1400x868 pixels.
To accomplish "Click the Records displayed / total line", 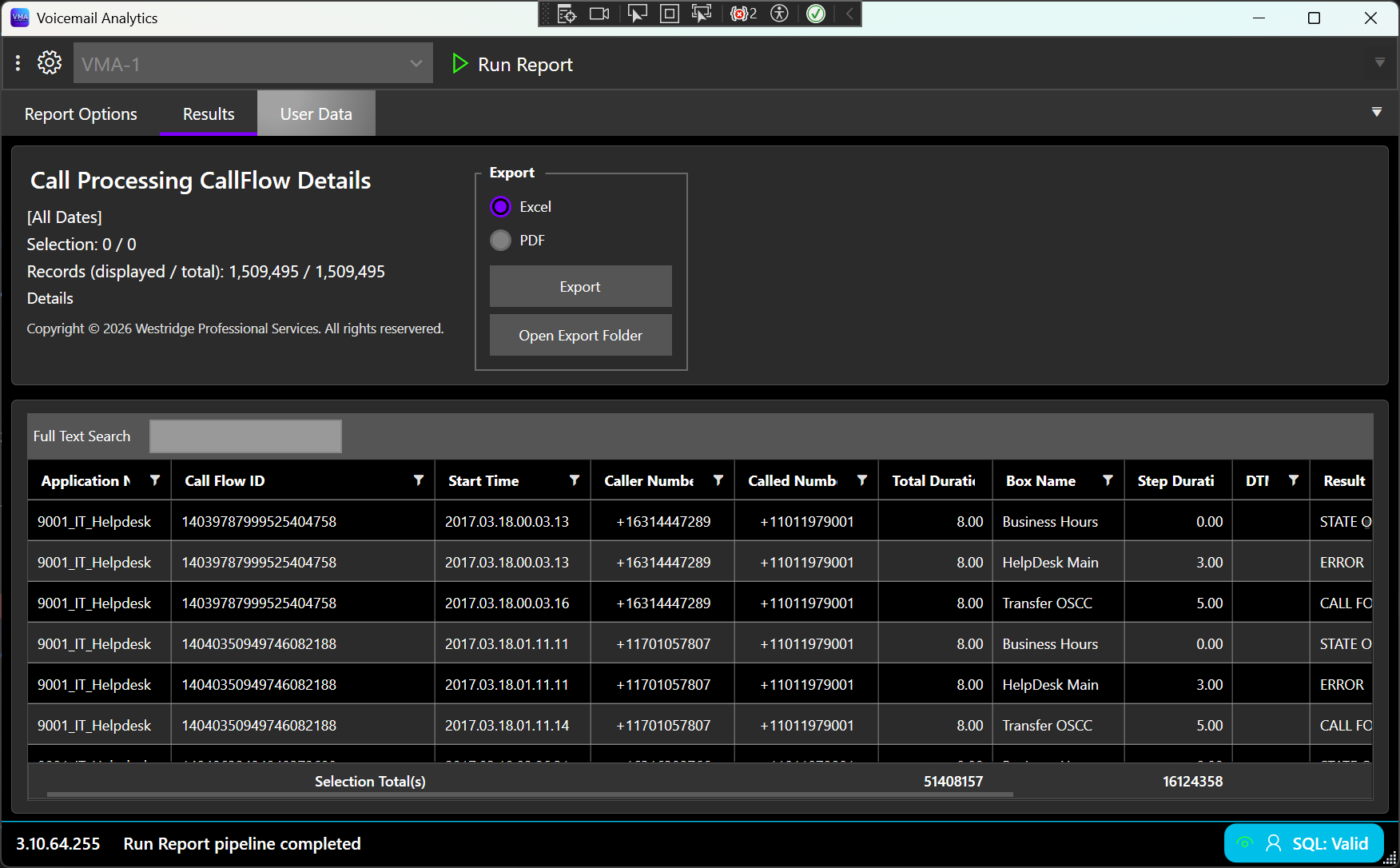I will point(206,271).
